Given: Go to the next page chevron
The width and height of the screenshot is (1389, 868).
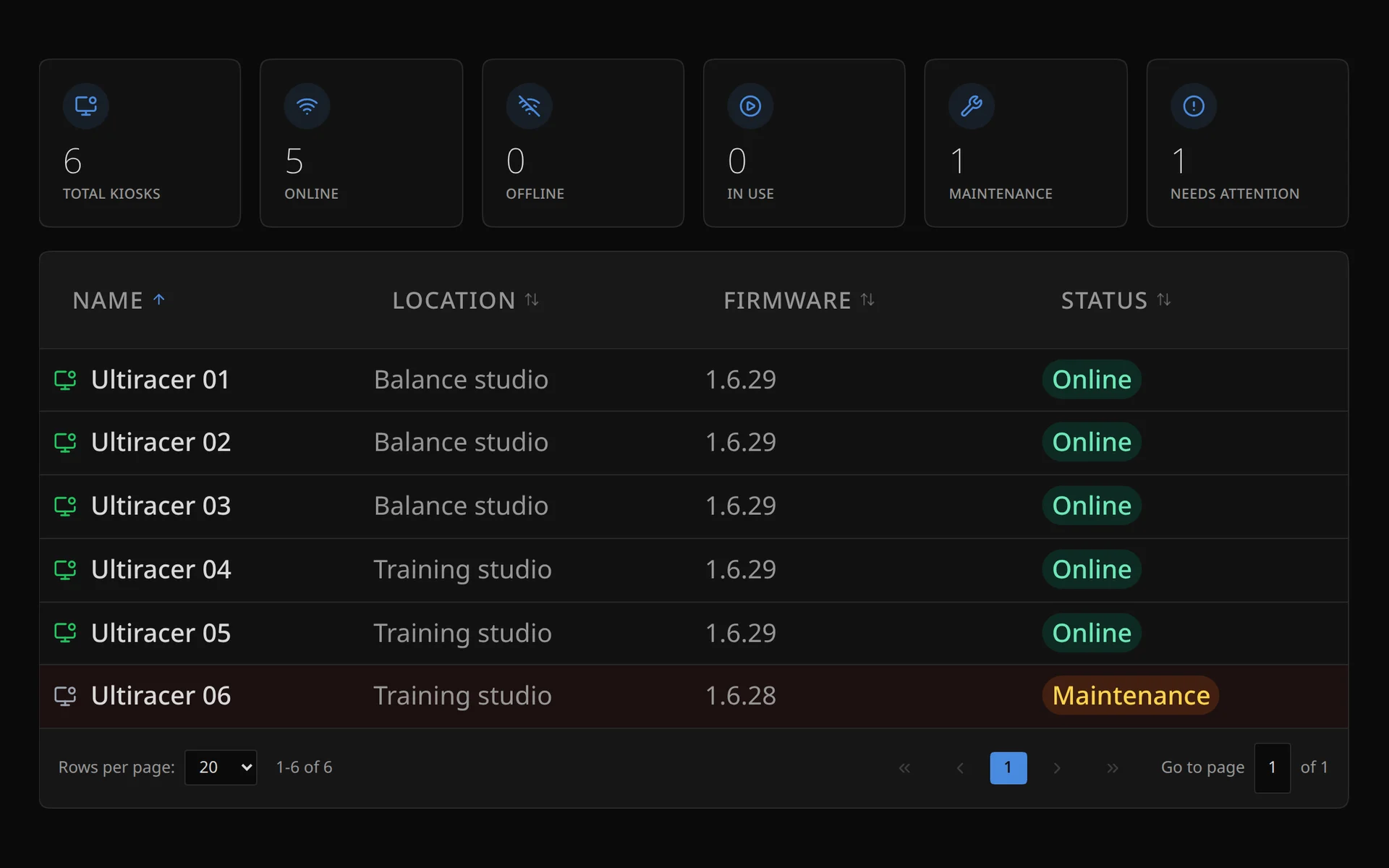Looking at the screenshot, I should click(1057, 768).
